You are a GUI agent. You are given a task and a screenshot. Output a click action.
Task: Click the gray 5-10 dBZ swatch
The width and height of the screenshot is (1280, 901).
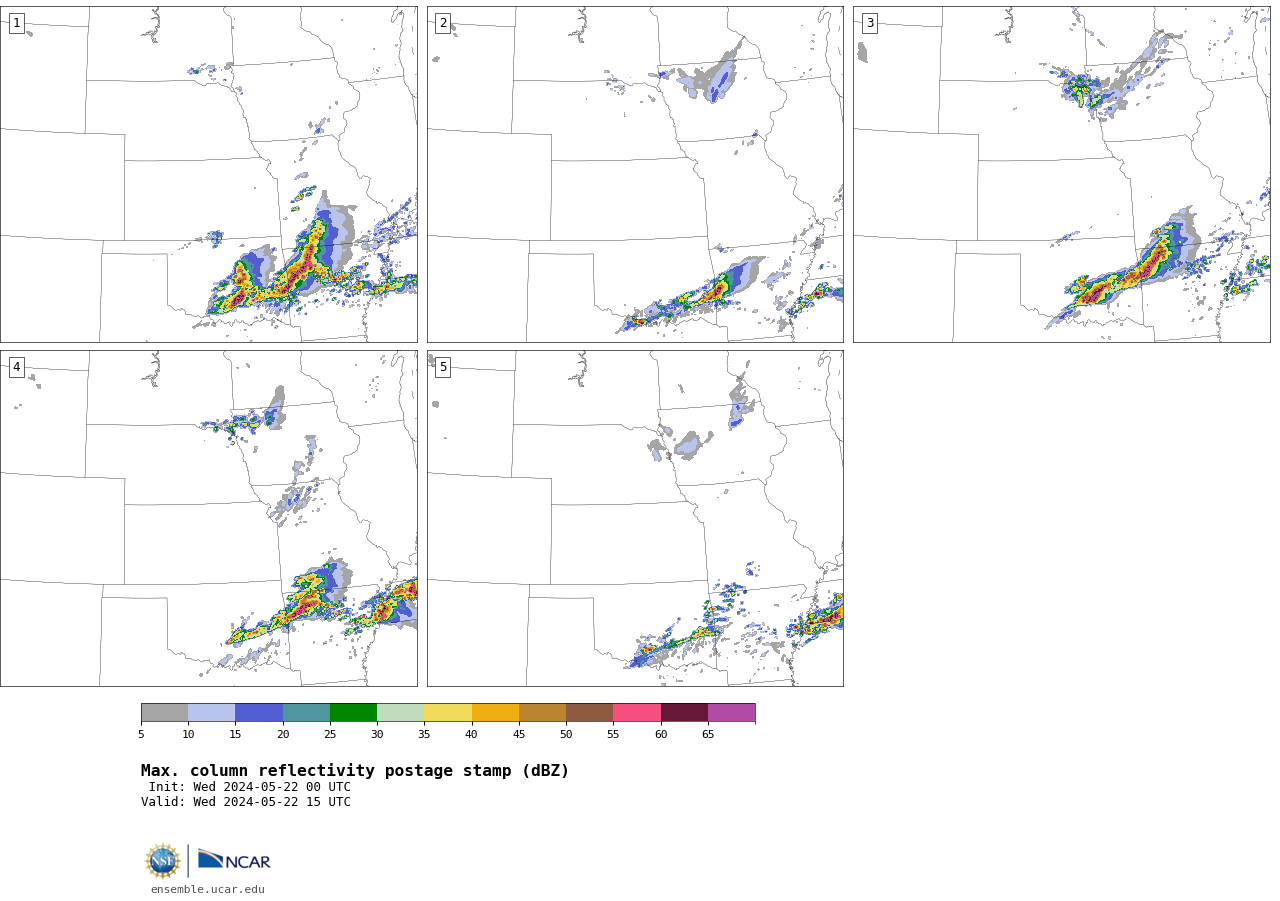tap(165, 713)
